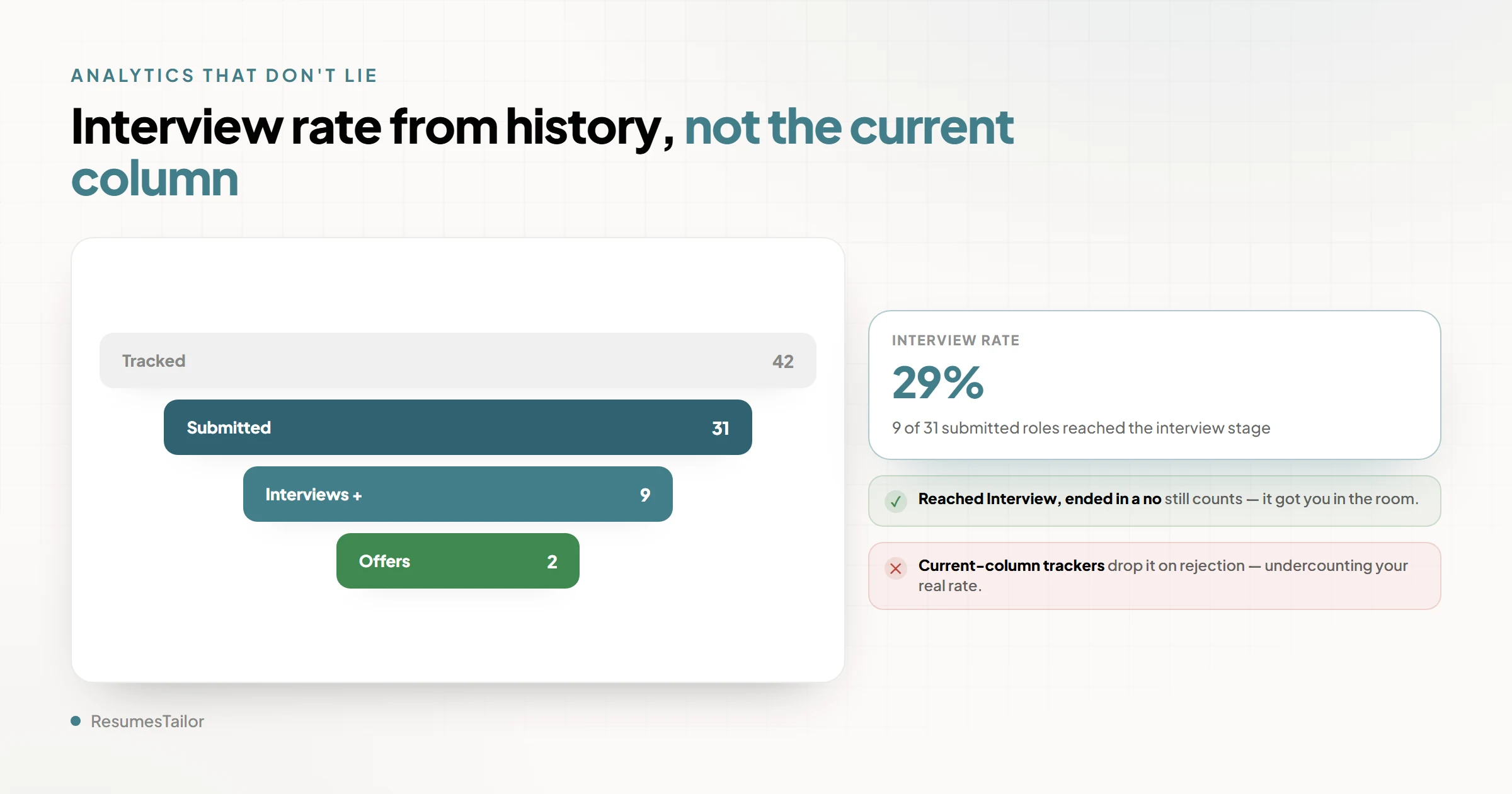Click the teal dot beside ResumesTailor
Viewport: 1512px width, 794px height.
tap(76, 721)
